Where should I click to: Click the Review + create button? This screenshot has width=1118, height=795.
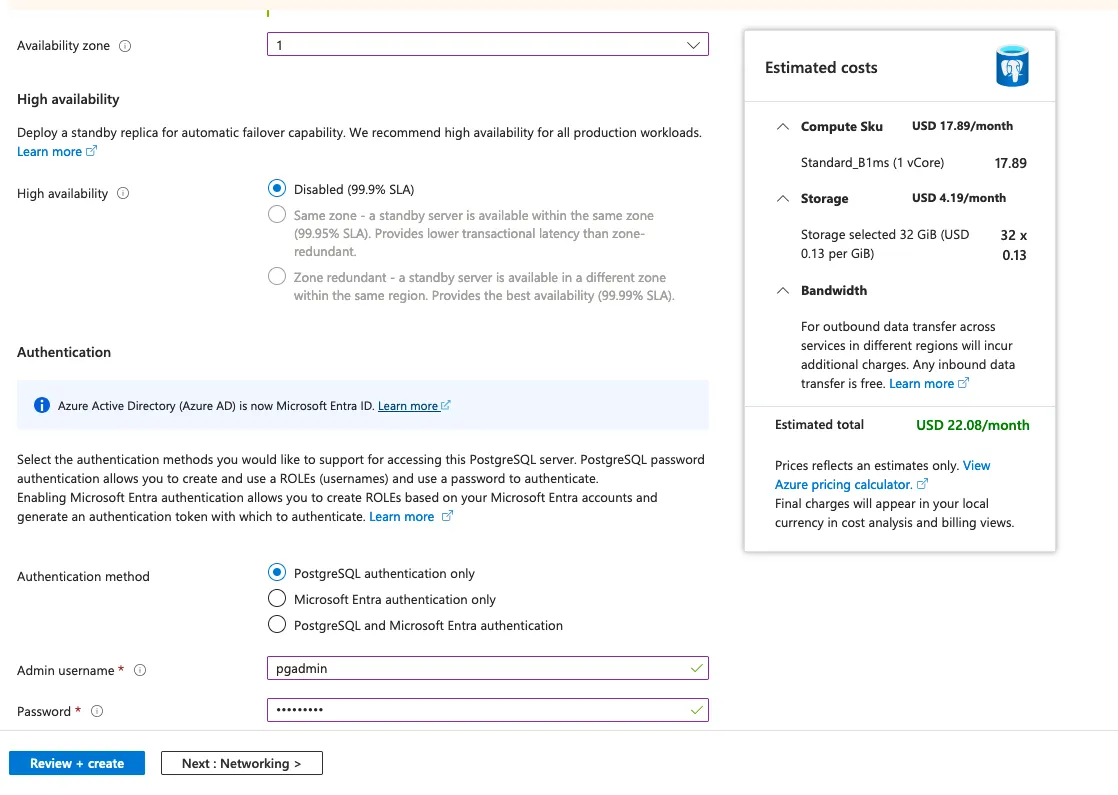[77, 763]
